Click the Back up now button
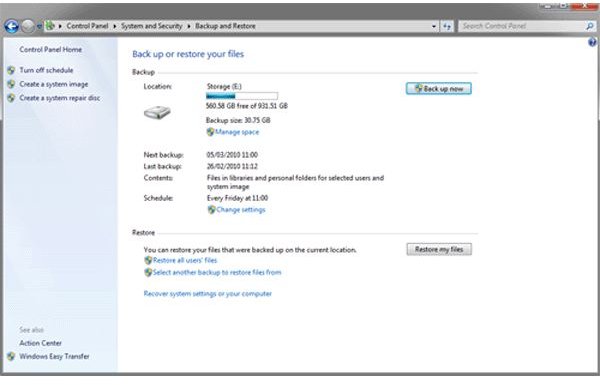600x385 pixels. click(439, 88)
